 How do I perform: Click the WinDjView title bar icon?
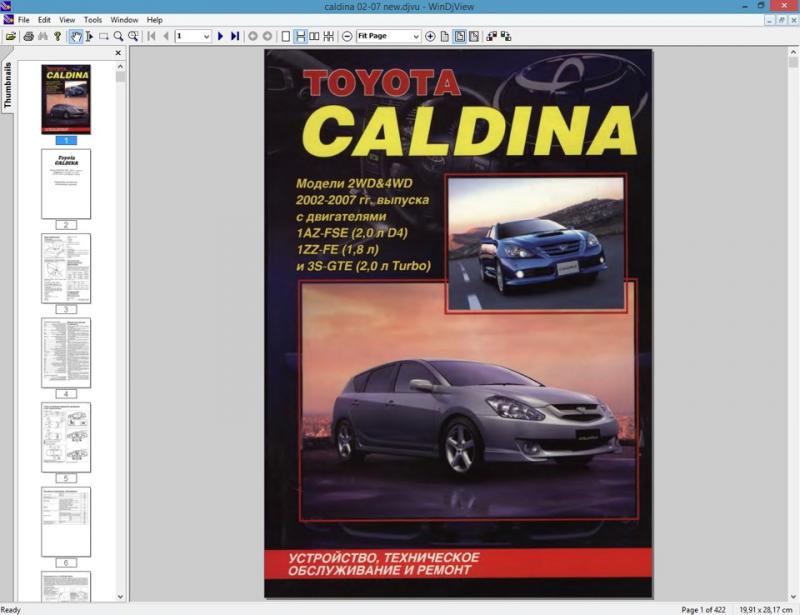click(x=6, y=6)
